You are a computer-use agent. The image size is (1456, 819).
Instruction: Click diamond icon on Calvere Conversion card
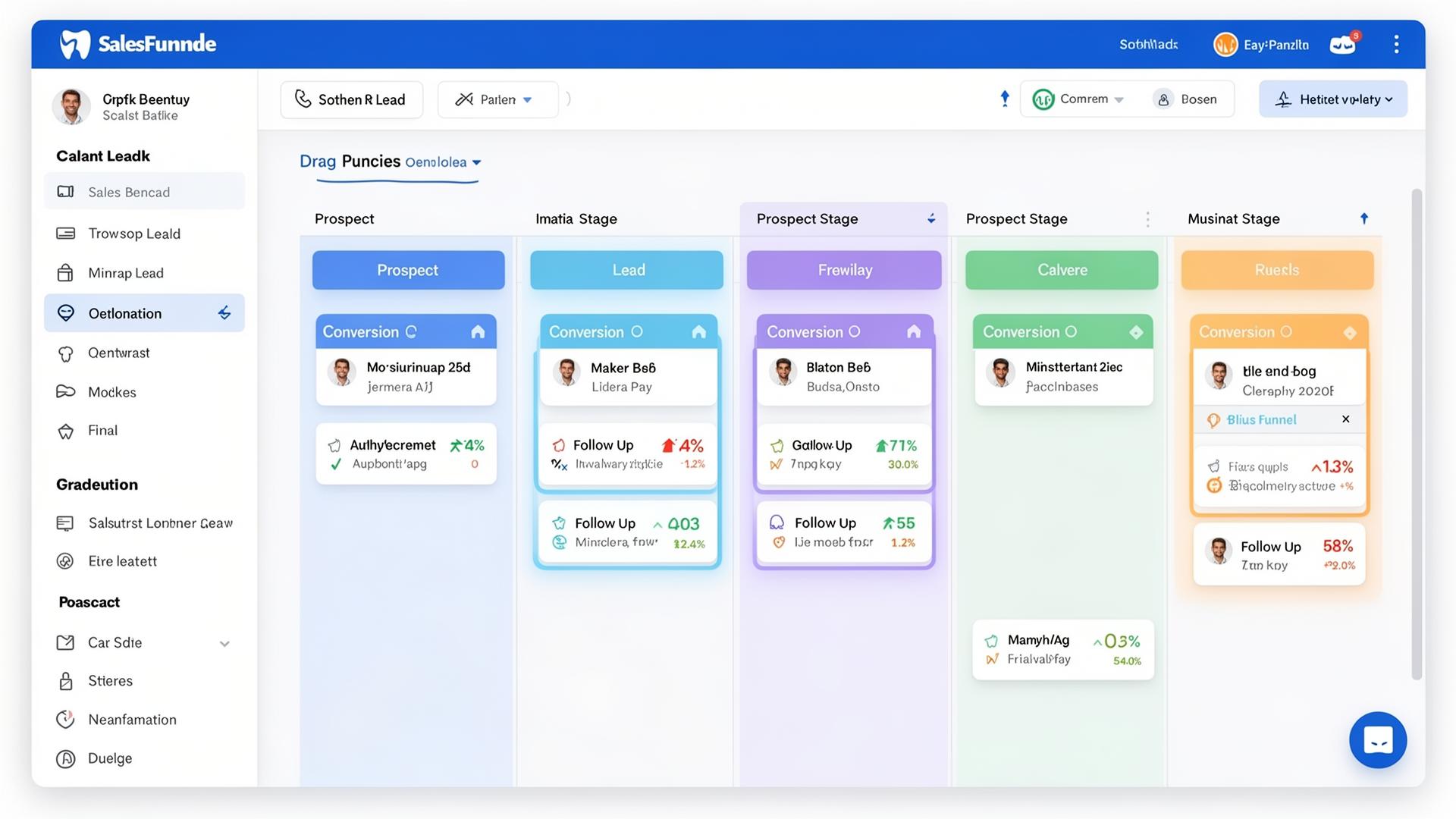pyautogui.click(x=1136, y=332)
